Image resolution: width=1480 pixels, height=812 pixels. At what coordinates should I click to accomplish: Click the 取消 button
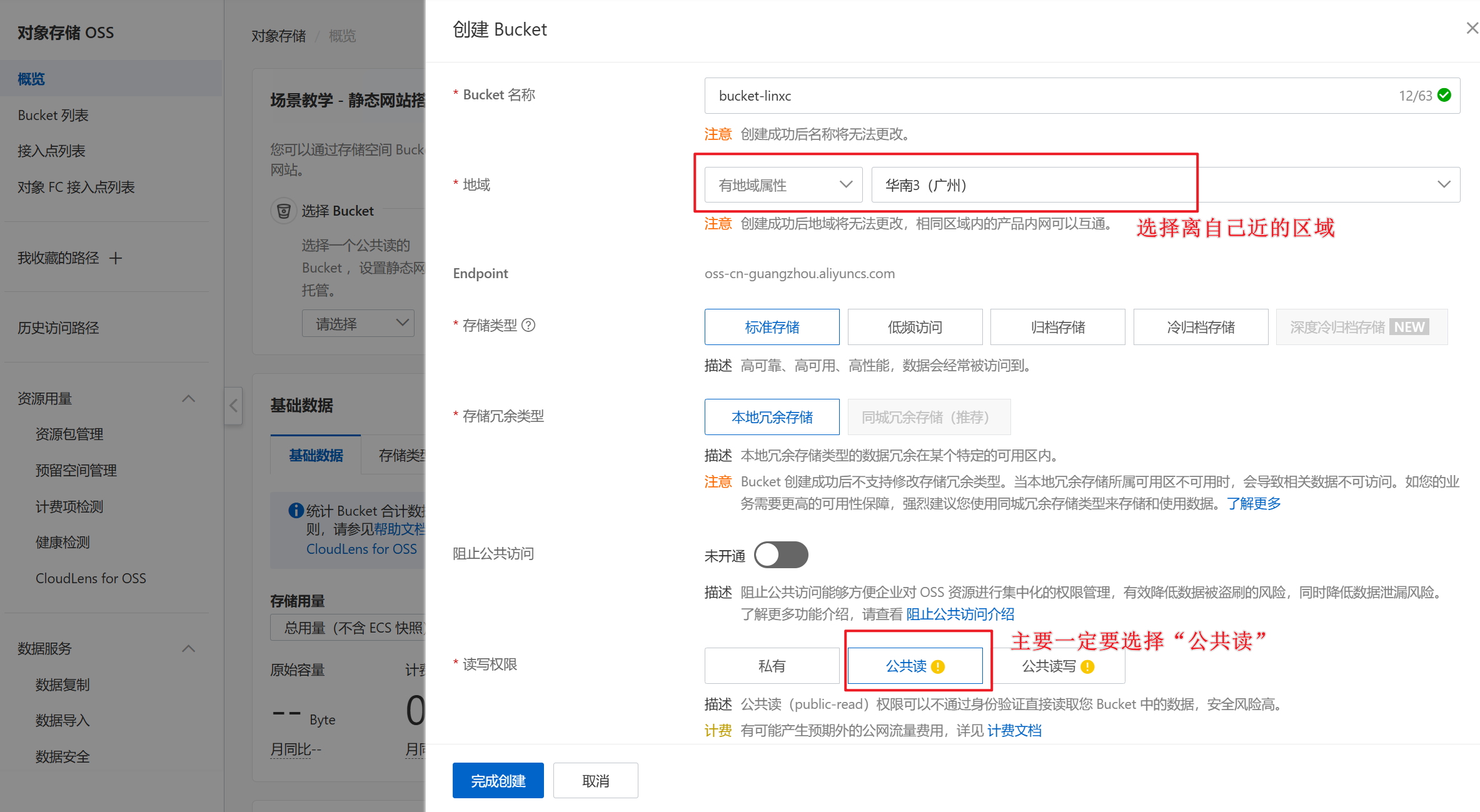point(595,780)
